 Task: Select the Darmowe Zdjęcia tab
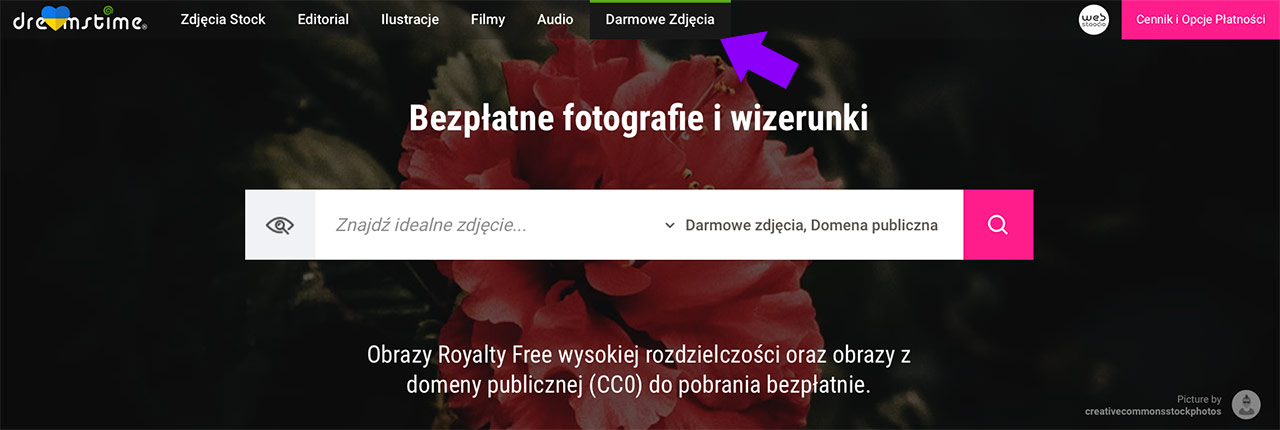pos(660,19)
